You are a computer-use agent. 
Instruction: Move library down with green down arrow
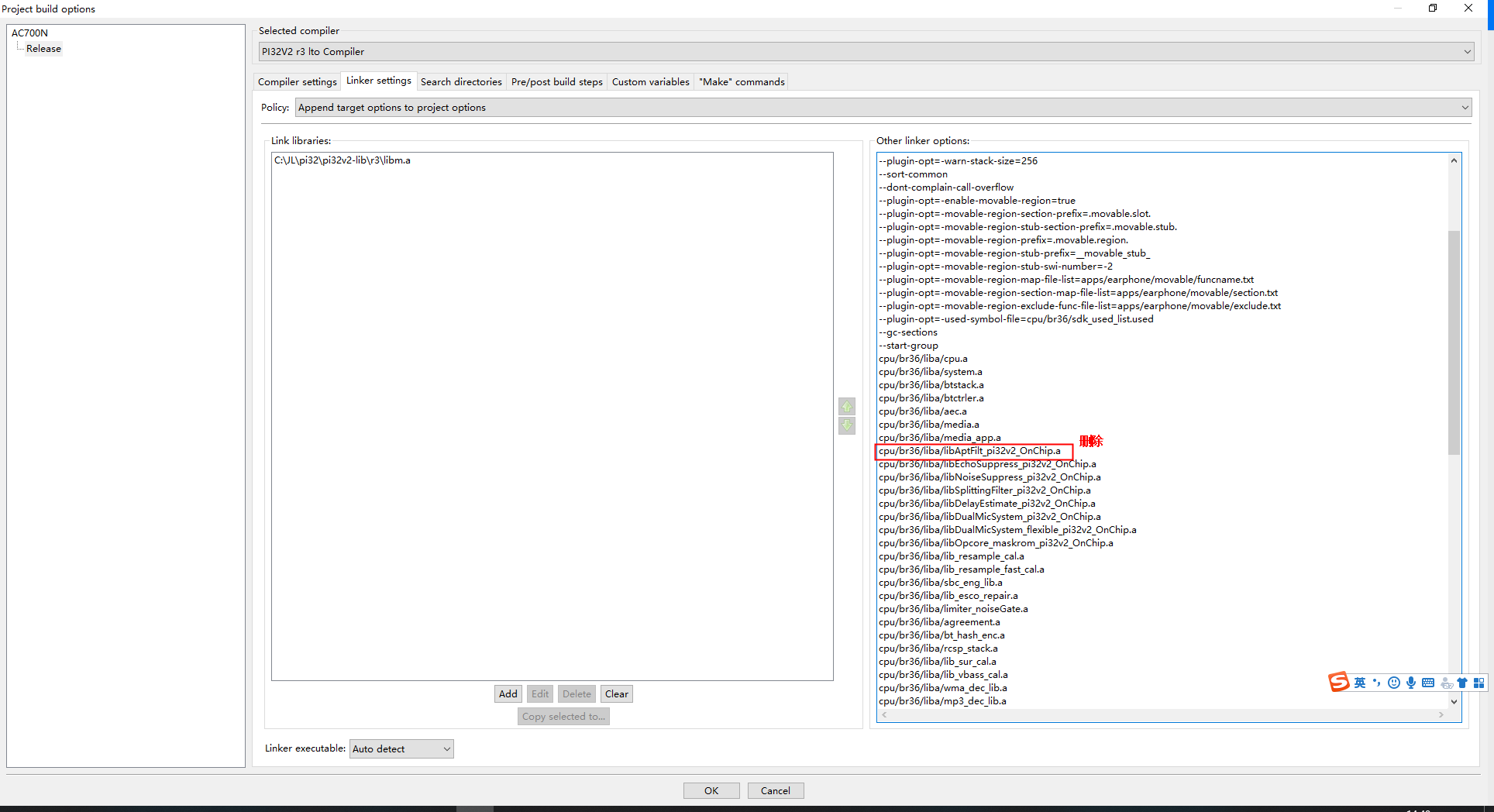[847, 425]
